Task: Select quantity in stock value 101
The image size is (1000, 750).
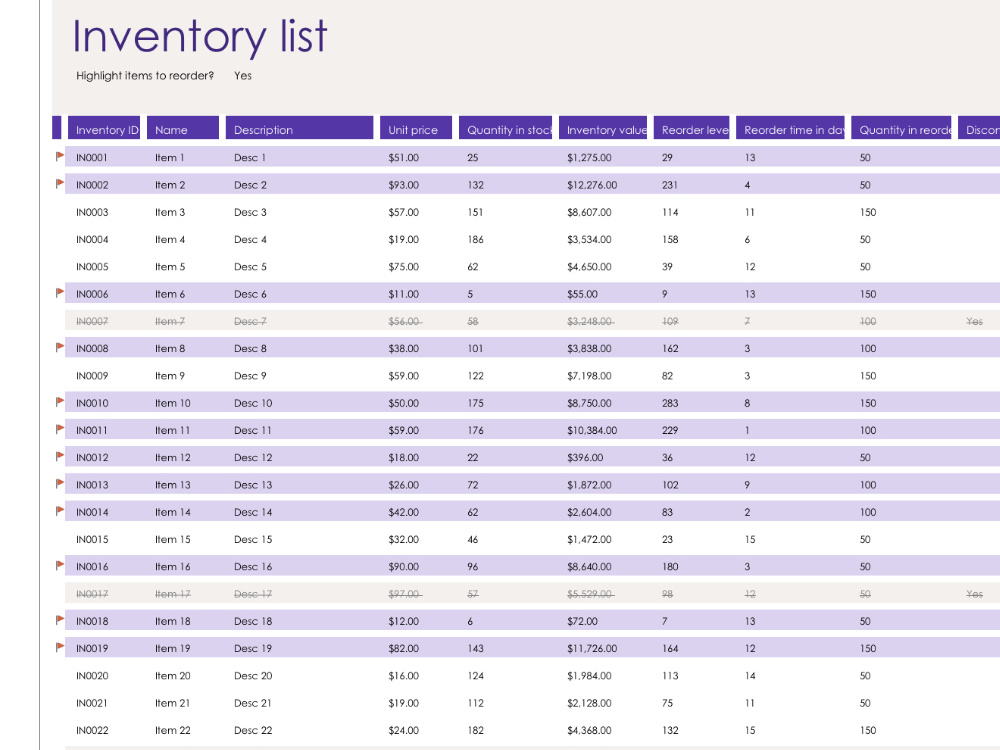Action: point(475,348)
